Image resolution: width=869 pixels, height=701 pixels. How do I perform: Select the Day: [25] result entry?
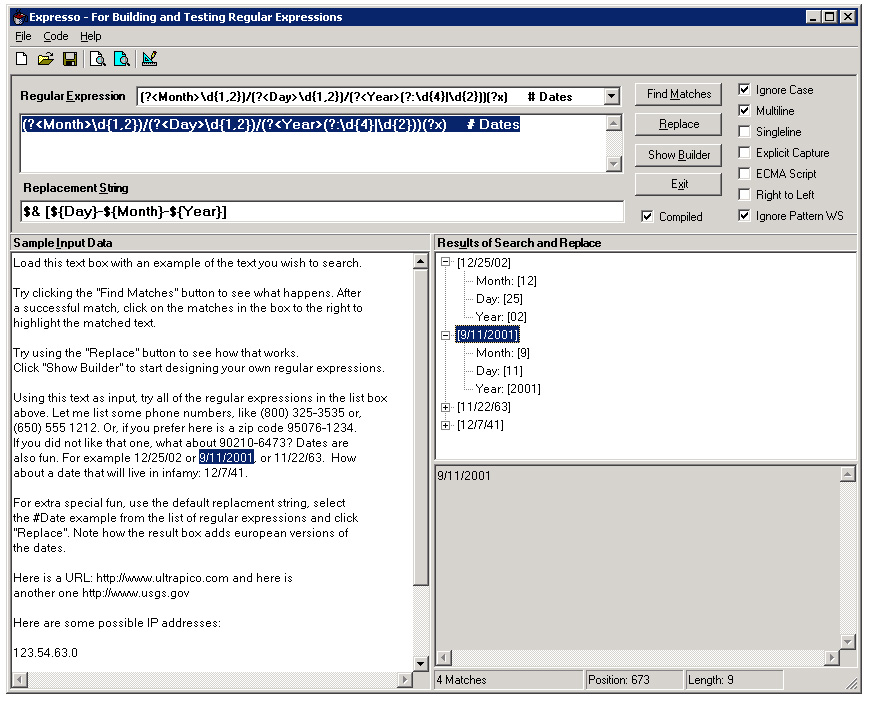click(x=499, y=299)
